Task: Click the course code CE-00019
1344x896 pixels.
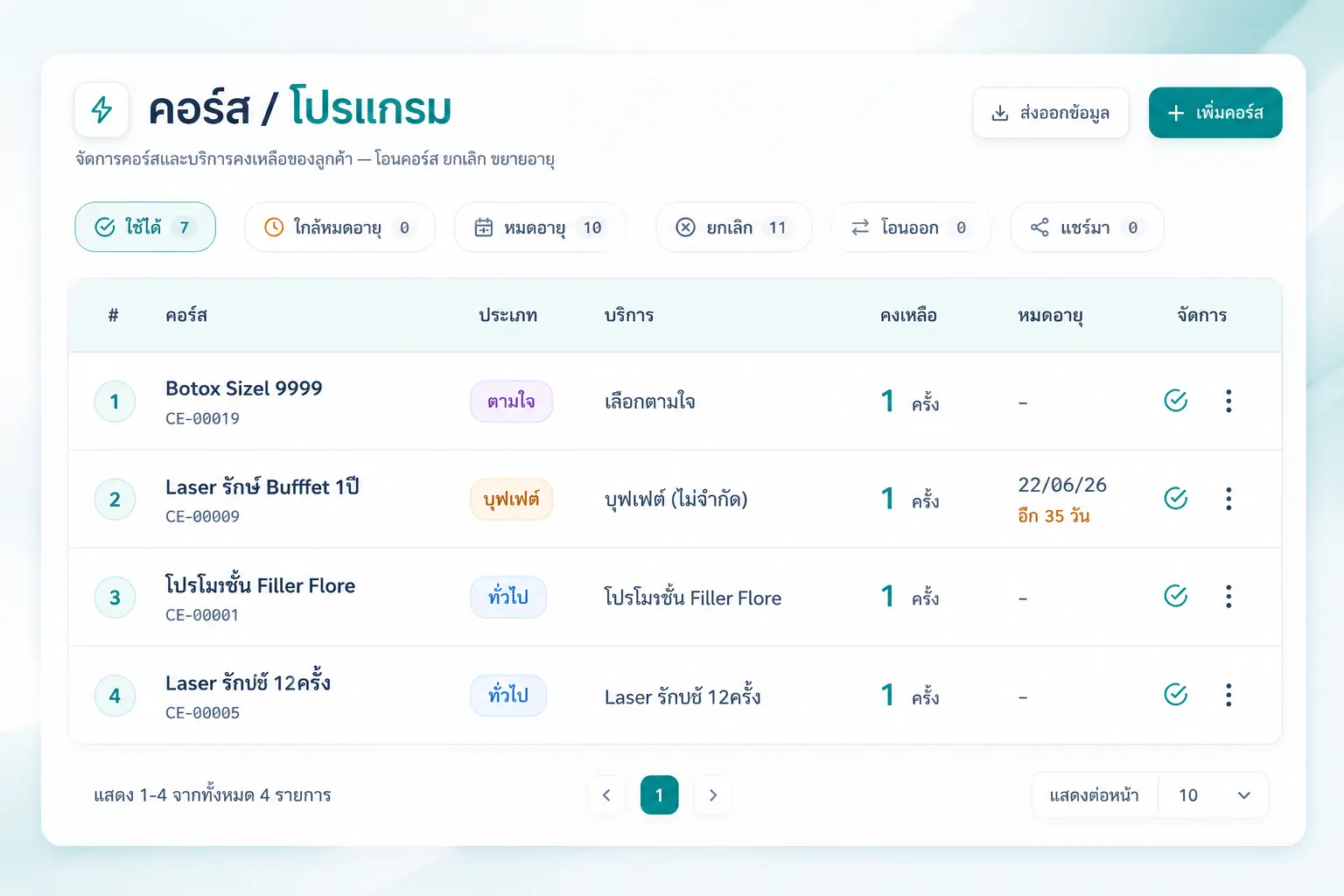Action: [x=202, y=419]
